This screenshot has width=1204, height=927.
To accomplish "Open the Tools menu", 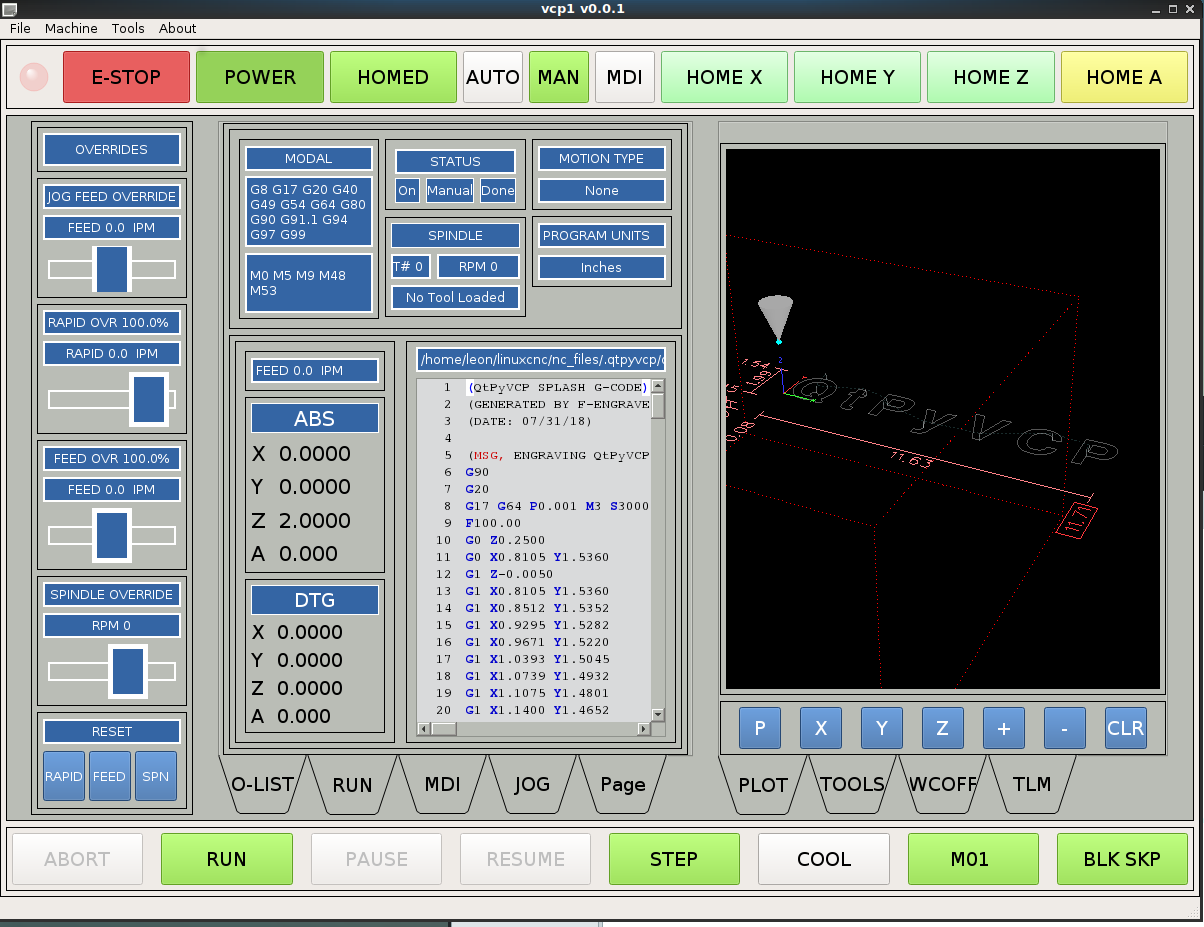I will 128,28.
